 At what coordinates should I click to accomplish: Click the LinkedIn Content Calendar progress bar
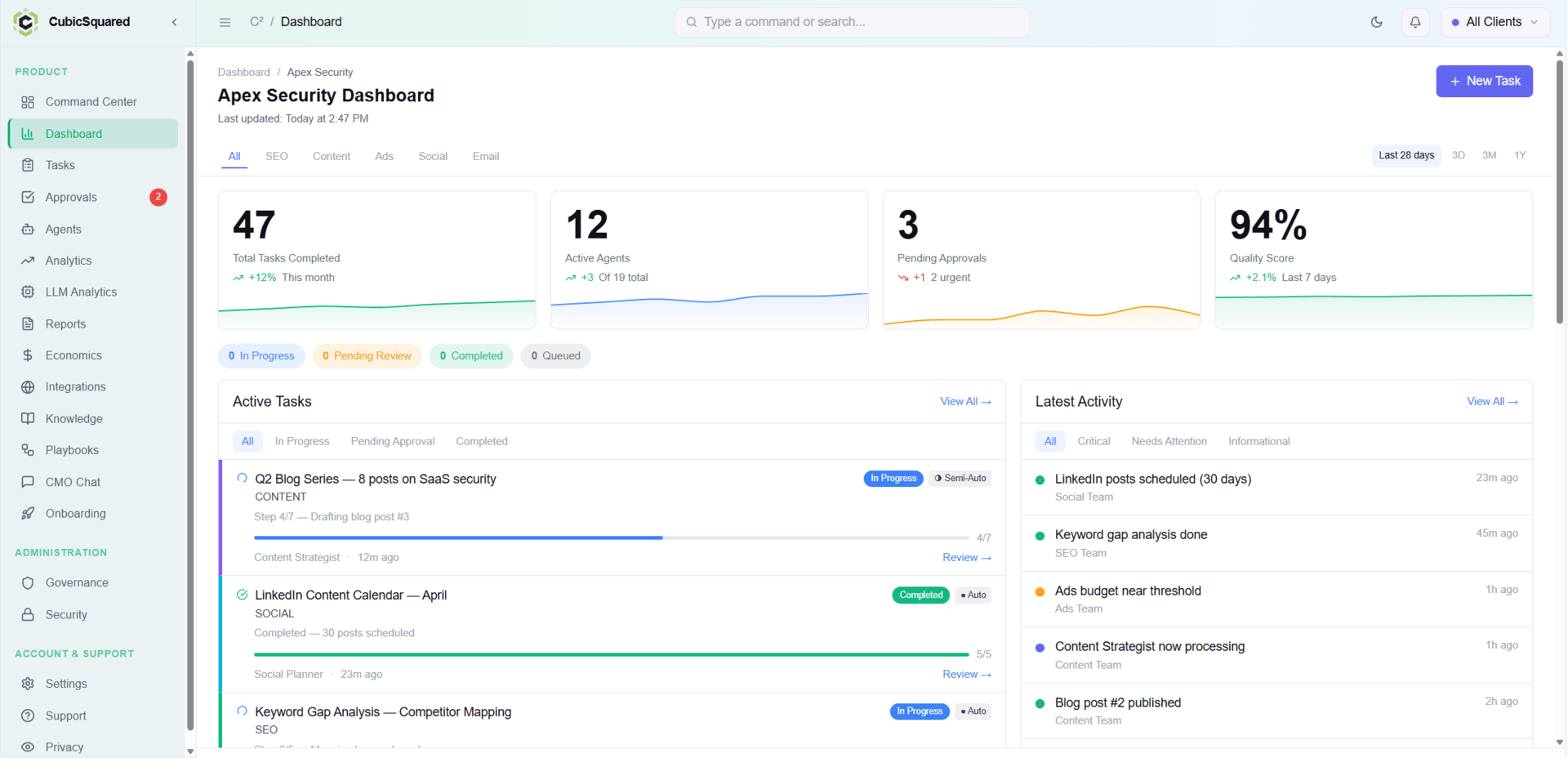coord(611,654)
